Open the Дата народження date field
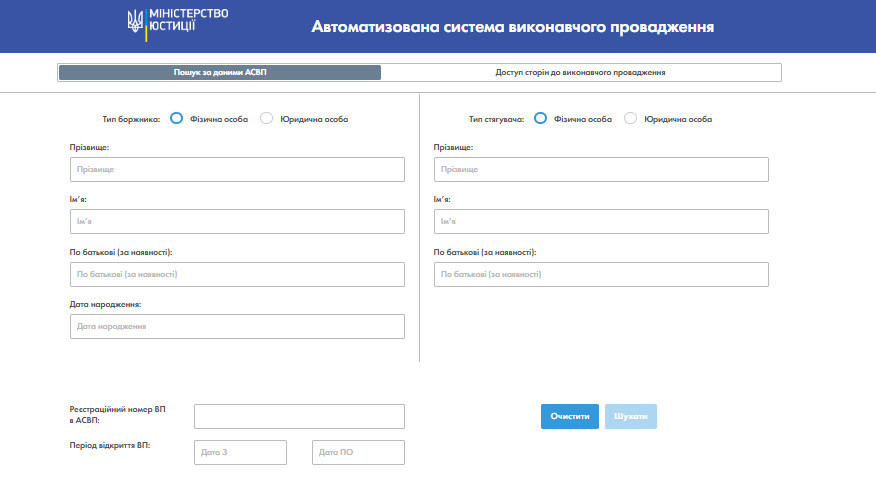 click(x=237, y=326)
